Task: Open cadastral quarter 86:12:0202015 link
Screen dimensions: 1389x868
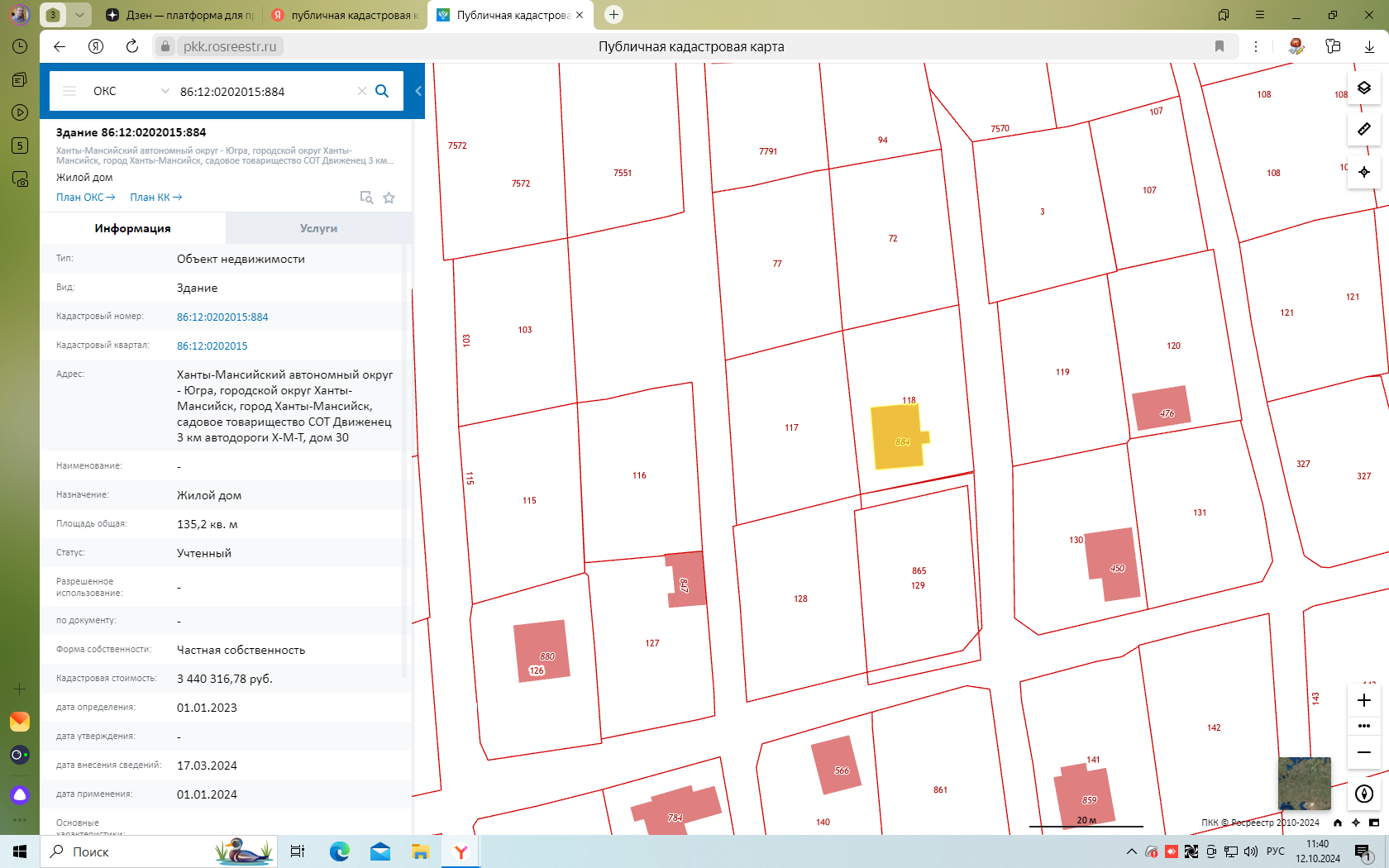Action: coord(212,346)
